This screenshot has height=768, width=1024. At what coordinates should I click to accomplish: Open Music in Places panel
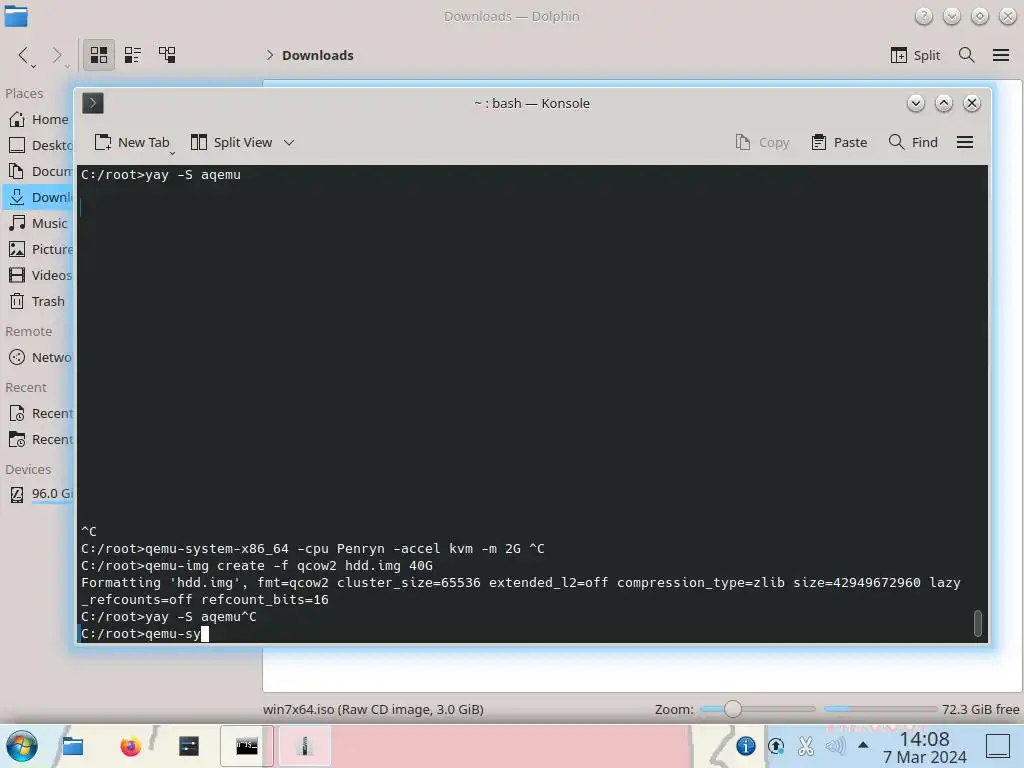[39, 223]
